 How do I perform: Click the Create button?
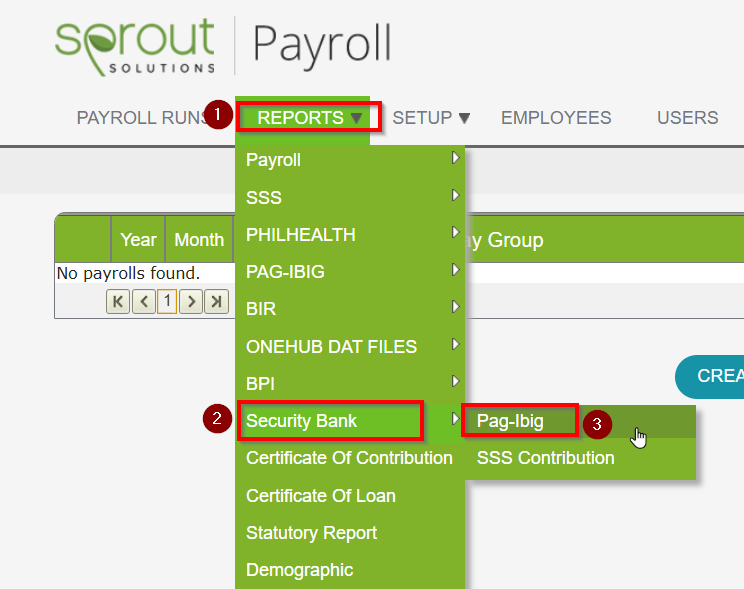pyautogui.click(x=709, y=376)
